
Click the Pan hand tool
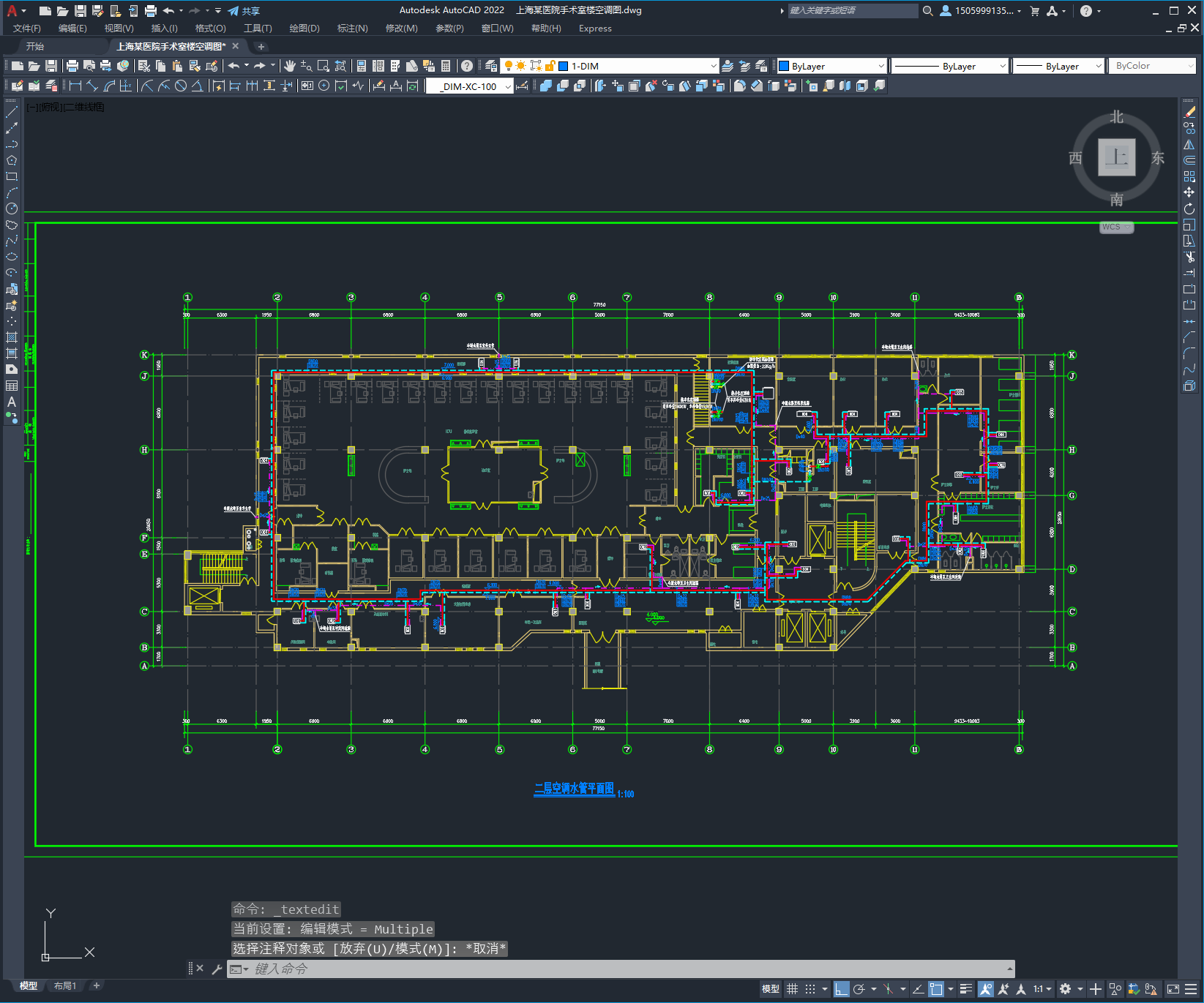pos(290,66)
